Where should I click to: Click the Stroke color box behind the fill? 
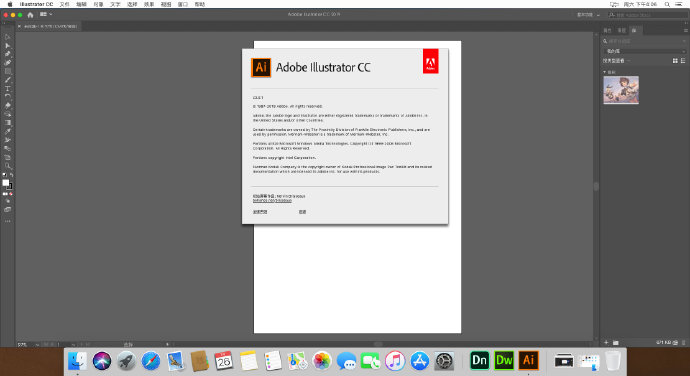pos(10,187)
